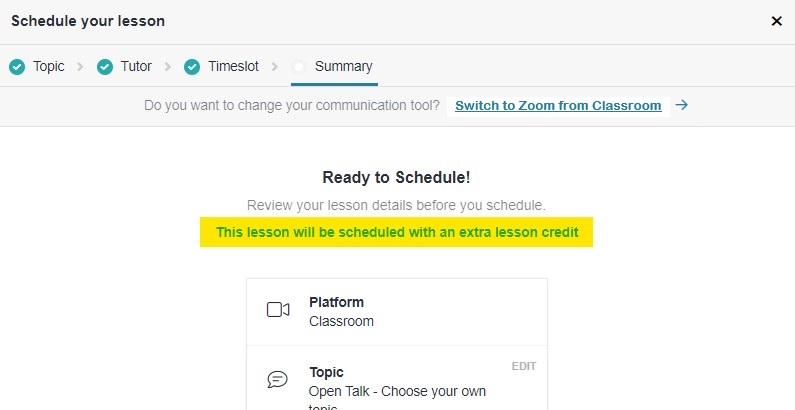
Task: Click the arrow beside Switch to Zoom
Action: (x=681, y=105)
